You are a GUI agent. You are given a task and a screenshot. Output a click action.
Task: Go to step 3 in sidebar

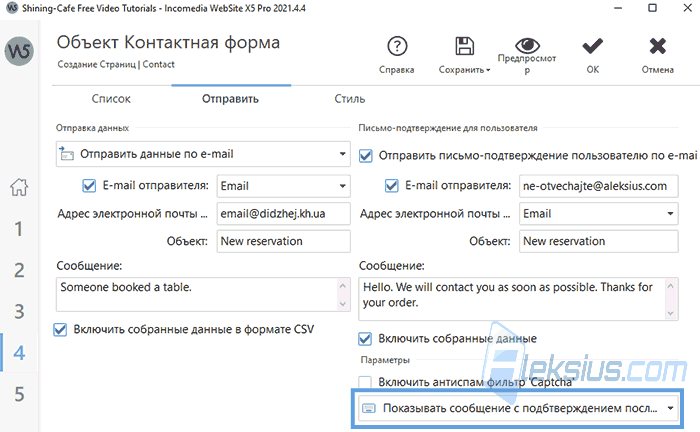point(19,311)
